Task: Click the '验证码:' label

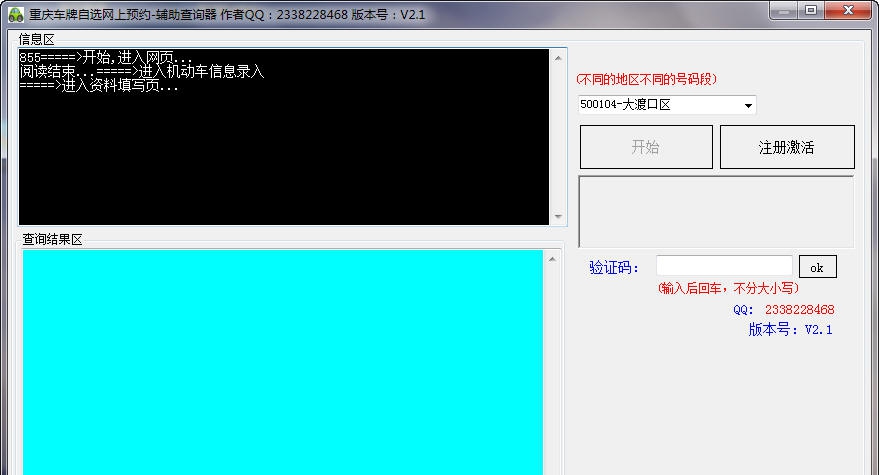Action: [x=614, y=267]
